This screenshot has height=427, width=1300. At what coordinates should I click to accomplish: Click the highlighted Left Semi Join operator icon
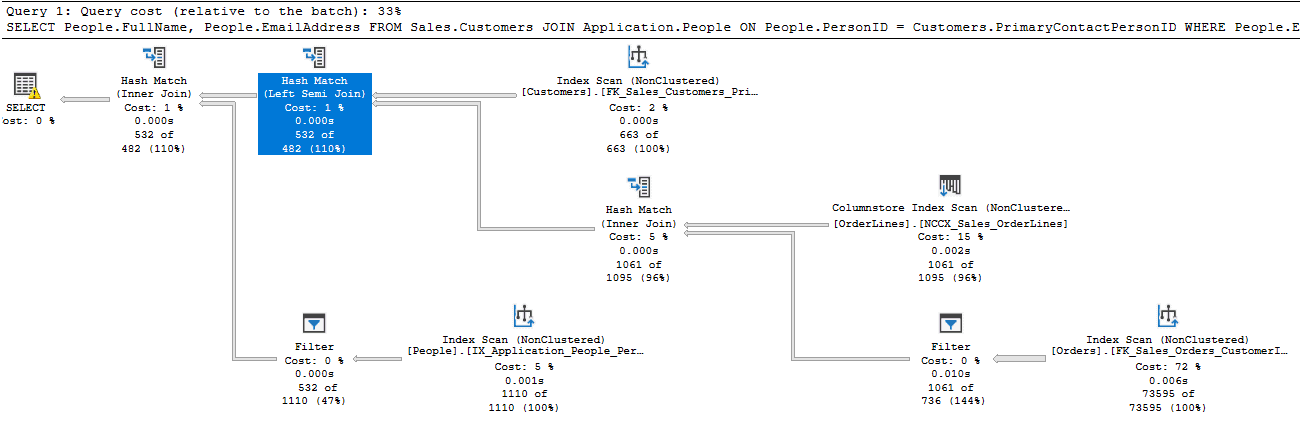coord(314,57)
